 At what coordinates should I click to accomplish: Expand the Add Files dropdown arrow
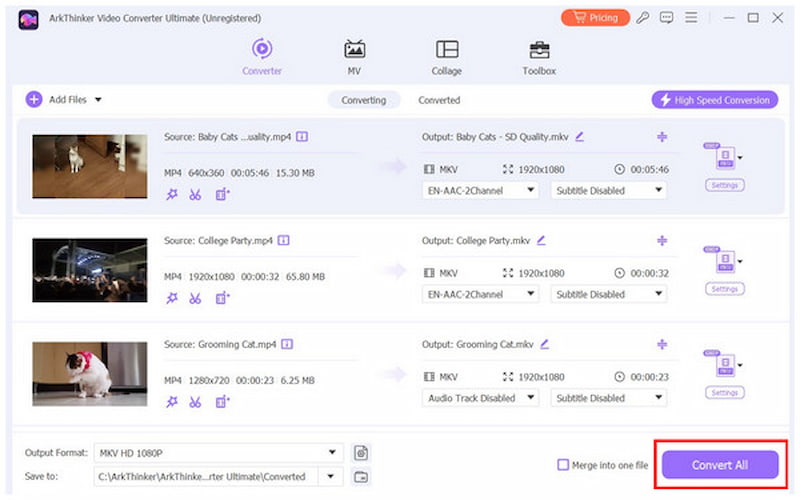98,99
